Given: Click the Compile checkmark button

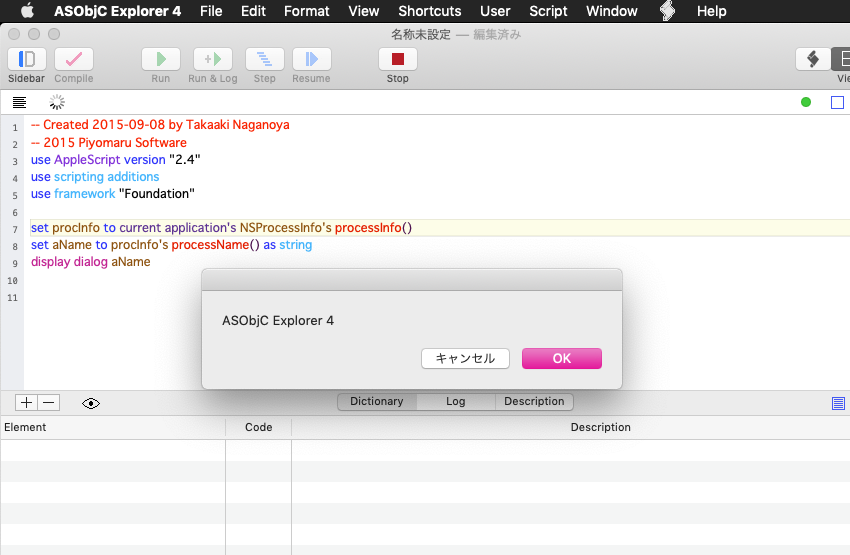Looking at the screenshot, I should pos(74,59).
